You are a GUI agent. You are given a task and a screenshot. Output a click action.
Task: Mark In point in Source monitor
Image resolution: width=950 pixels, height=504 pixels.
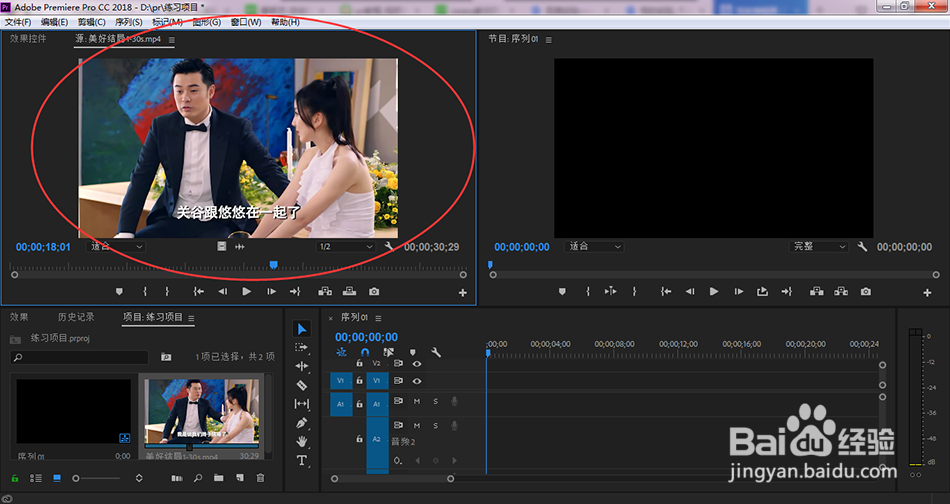click(145, 291)
